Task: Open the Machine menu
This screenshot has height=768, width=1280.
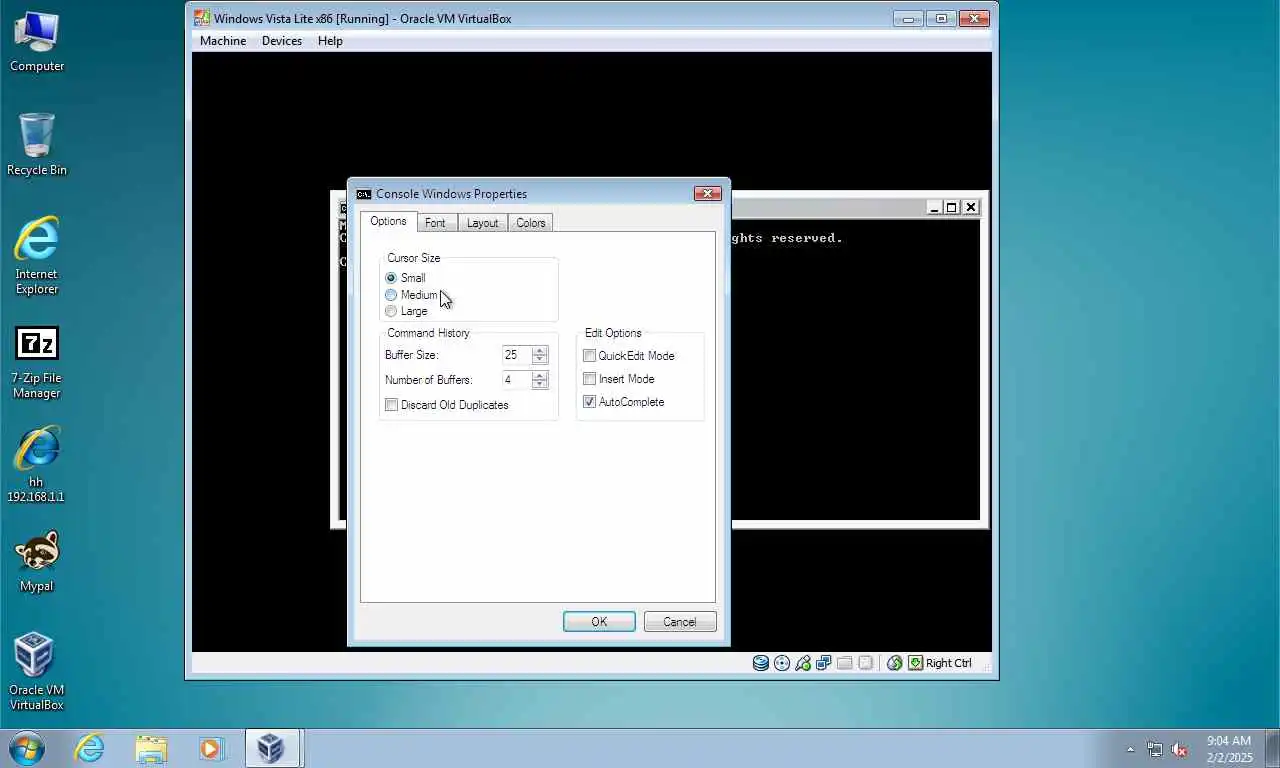Action: pos(223,41)
